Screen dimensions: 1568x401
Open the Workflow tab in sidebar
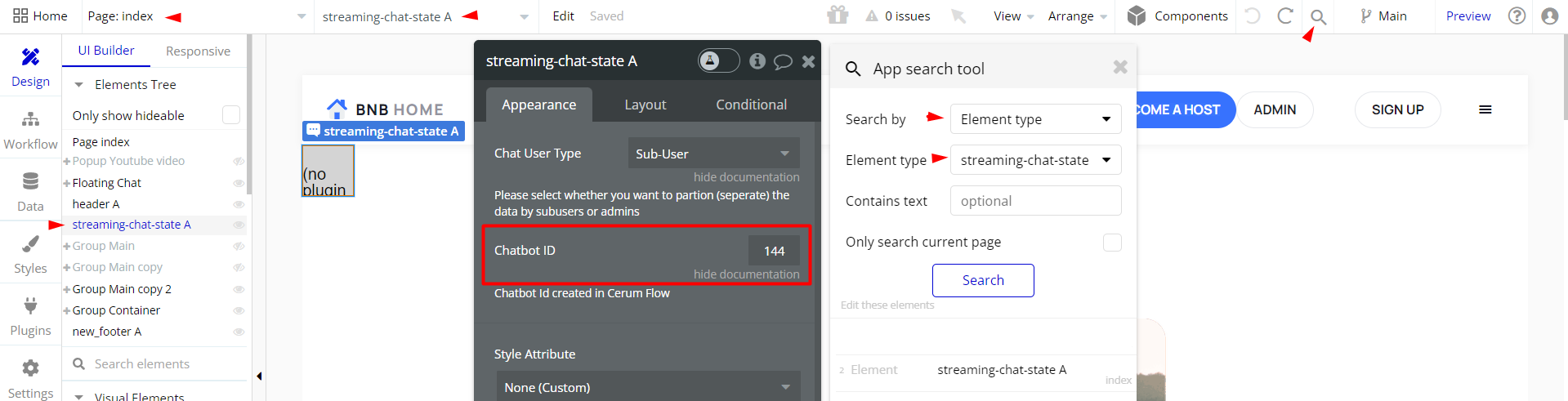coord(30,131)
